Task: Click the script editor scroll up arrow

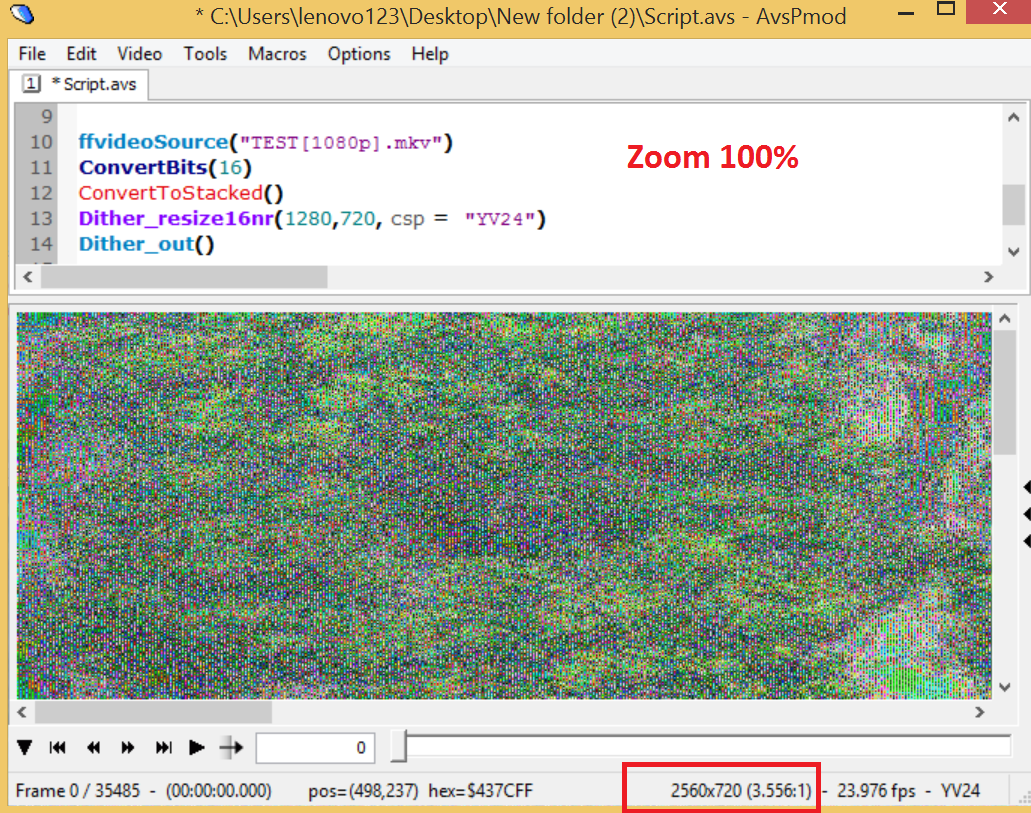Action: click(x=1013, y=118)
